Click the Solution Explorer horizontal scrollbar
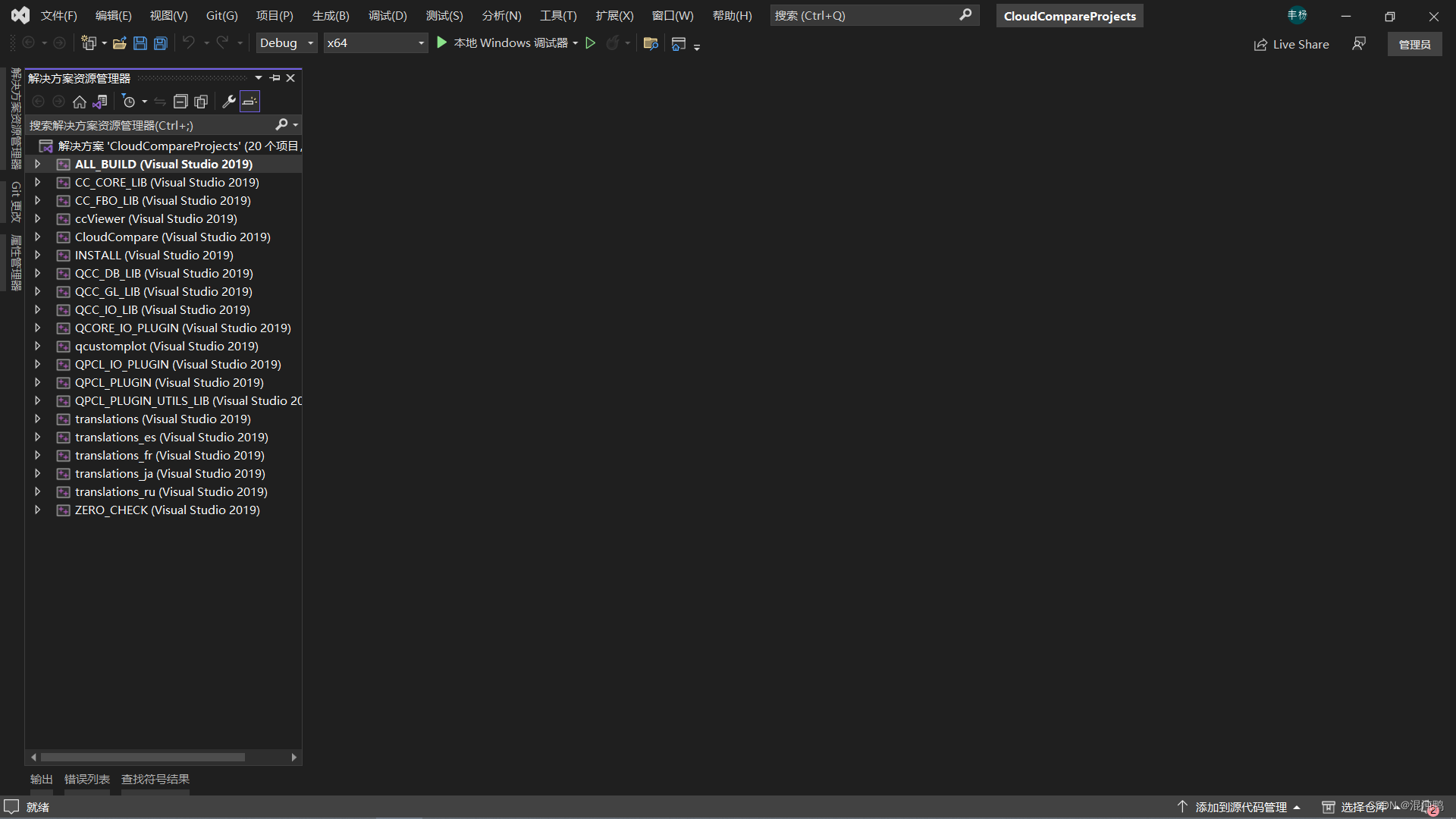The height and width of the screenshot is (819, 1456). point(143,757)
